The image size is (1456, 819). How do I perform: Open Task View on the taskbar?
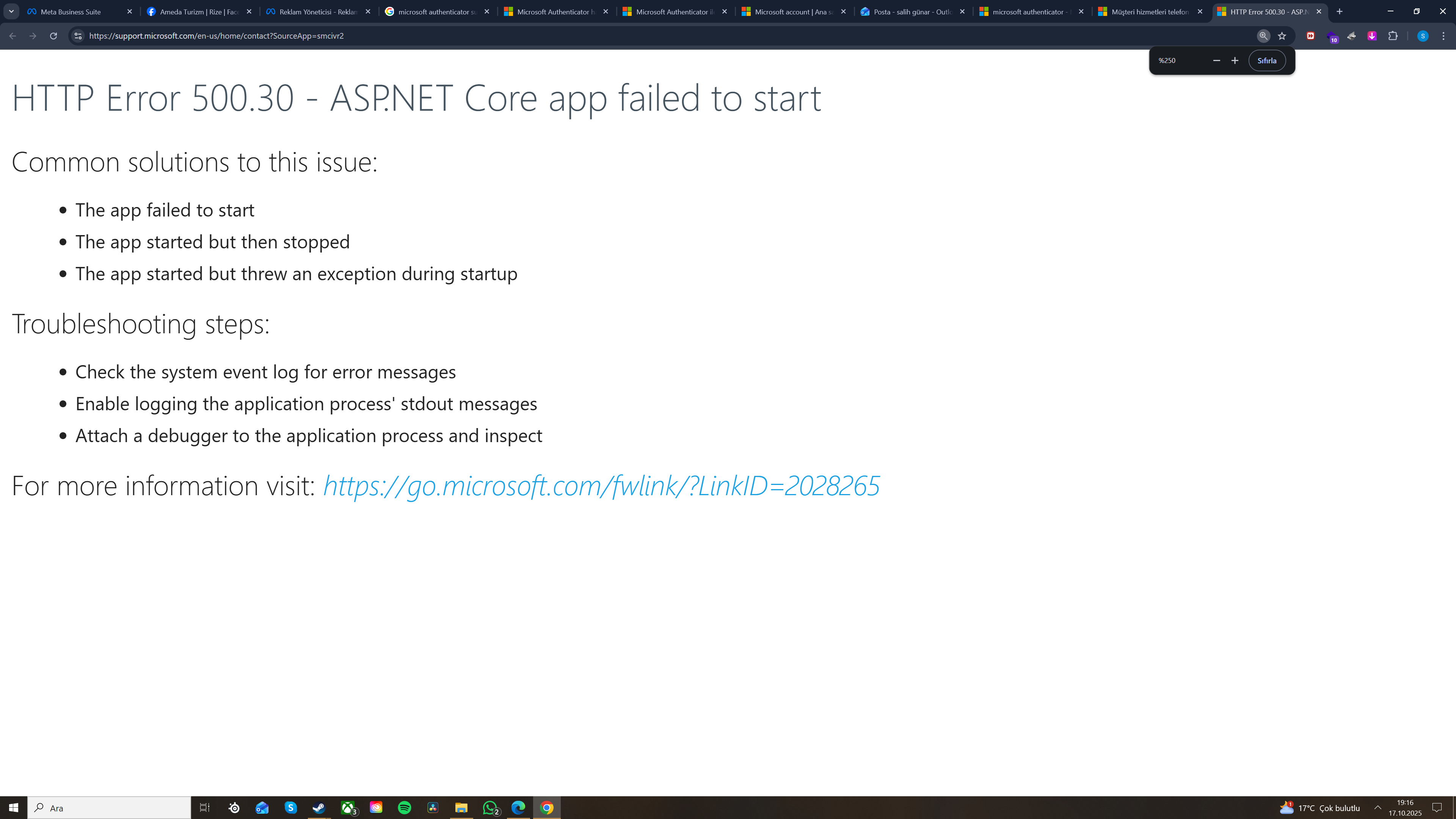(x=205, y=808)
